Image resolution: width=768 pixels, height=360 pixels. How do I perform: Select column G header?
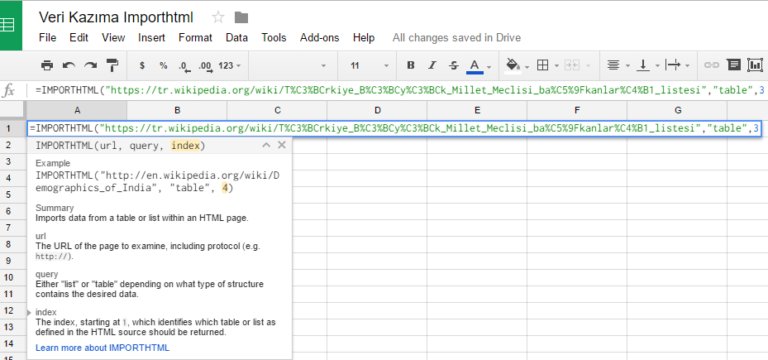click(x=677, y=110)
